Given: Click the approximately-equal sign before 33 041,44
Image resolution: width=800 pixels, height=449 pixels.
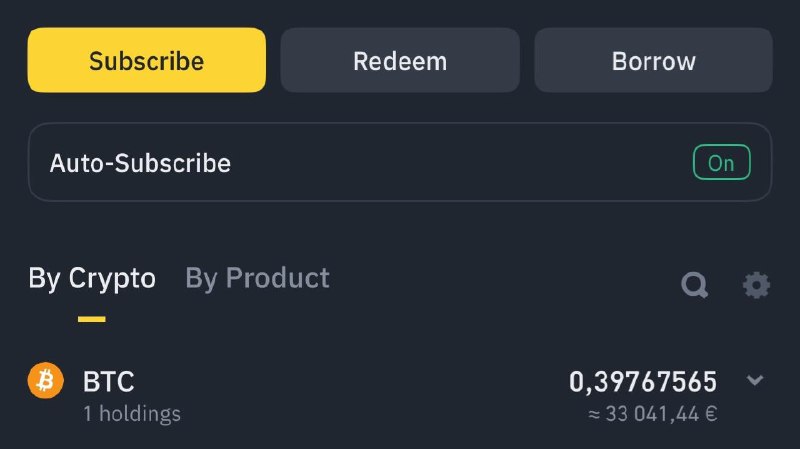Looking at the screenshot, I should pyautogui.click(x=594, y=414).
